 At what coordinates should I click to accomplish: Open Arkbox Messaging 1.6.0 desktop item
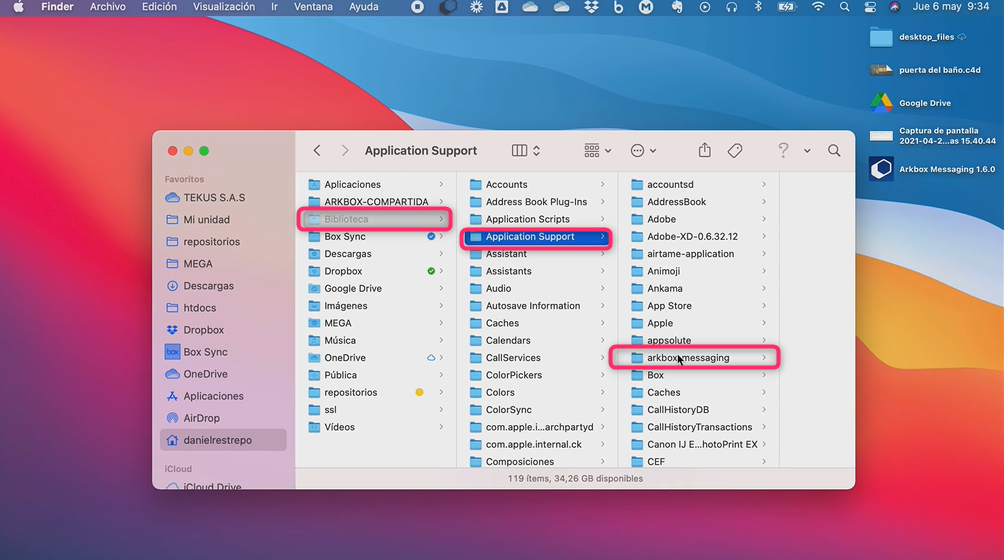point(881,169)
